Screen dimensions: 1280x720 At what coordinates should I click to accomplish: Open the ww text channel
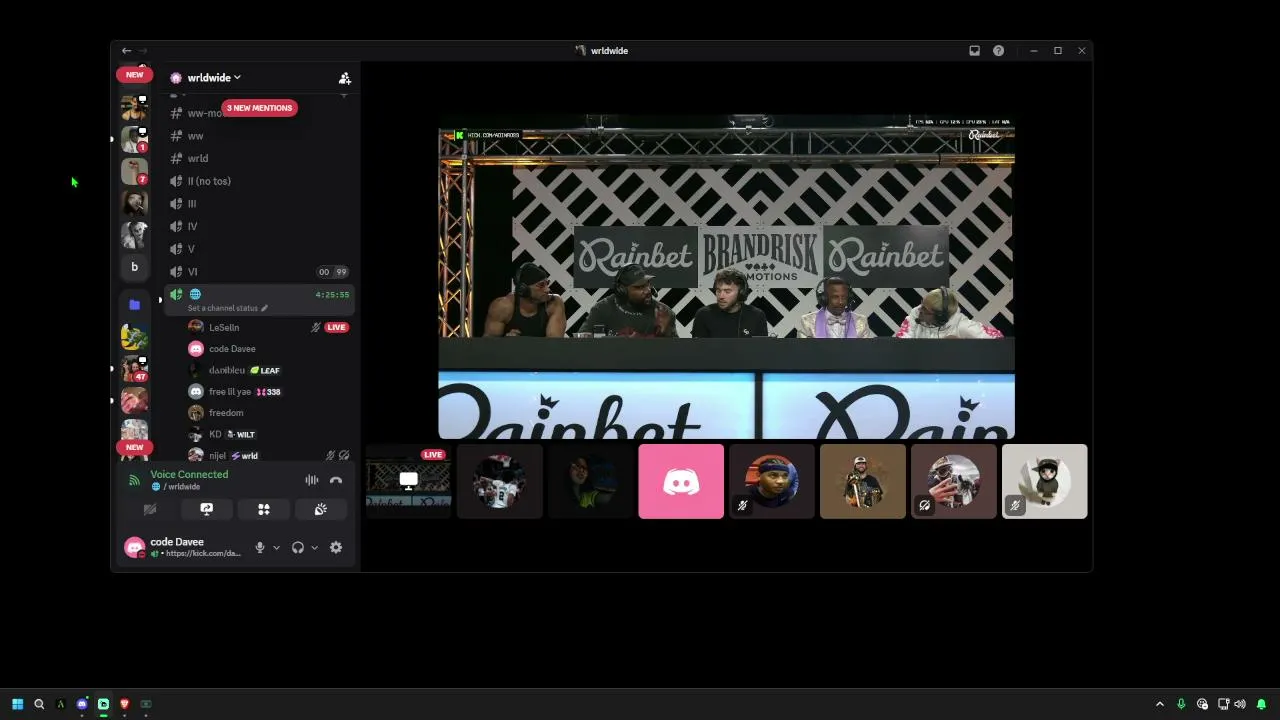pyautogui.click(x=258, y=136)
